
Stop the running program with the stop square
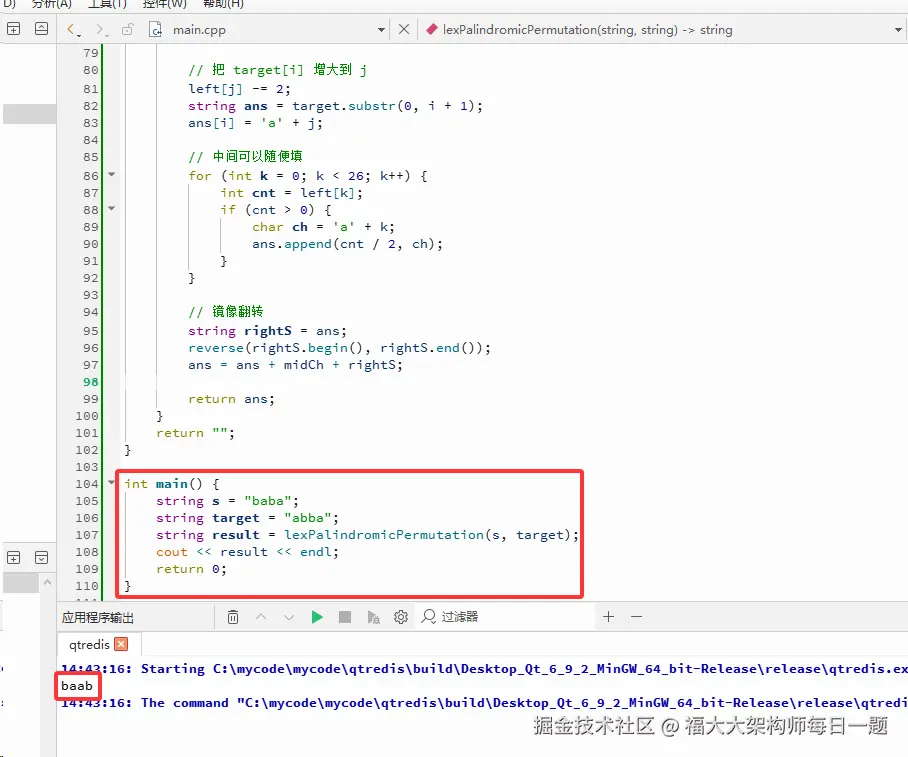345,617
